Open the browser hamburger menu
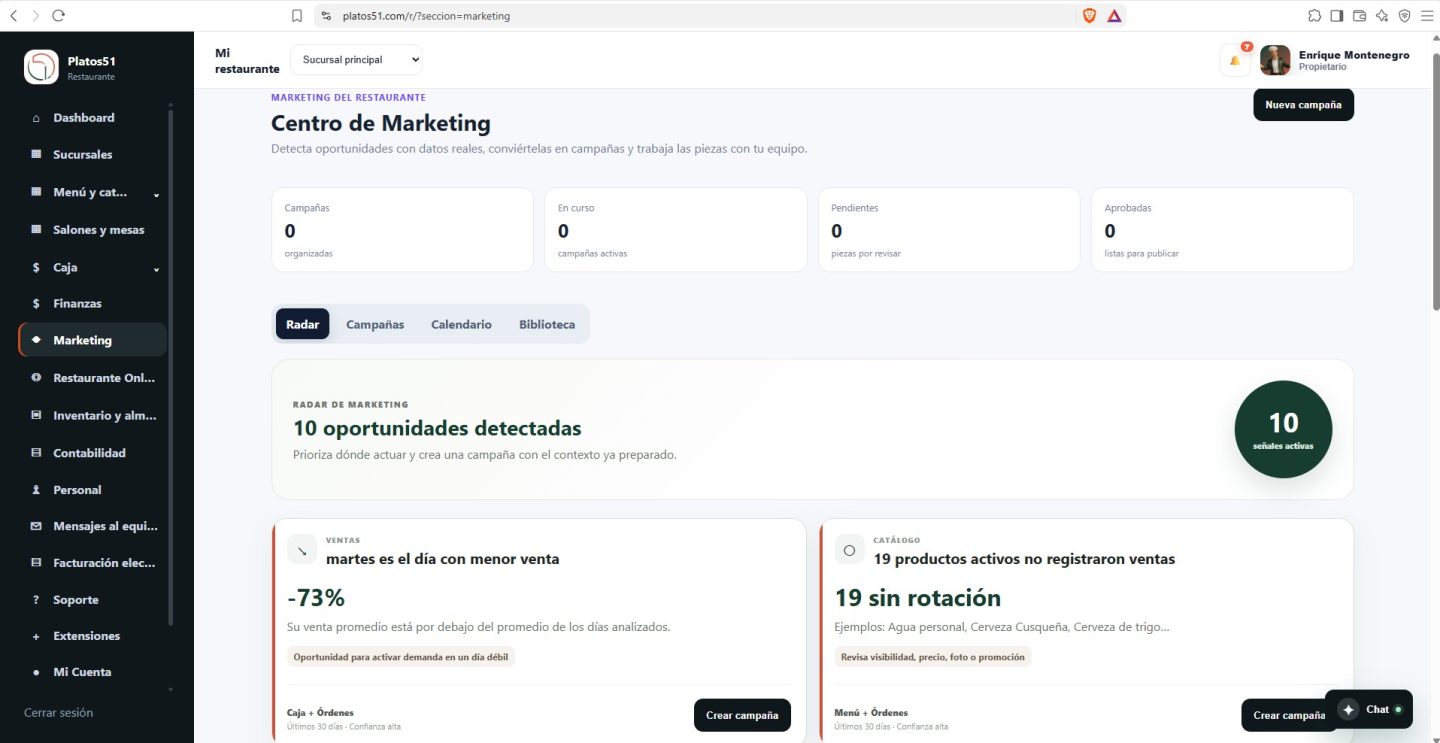The width and height of the screenshot is (1440, 743). pyautogui.click(x=1427, y=15)
